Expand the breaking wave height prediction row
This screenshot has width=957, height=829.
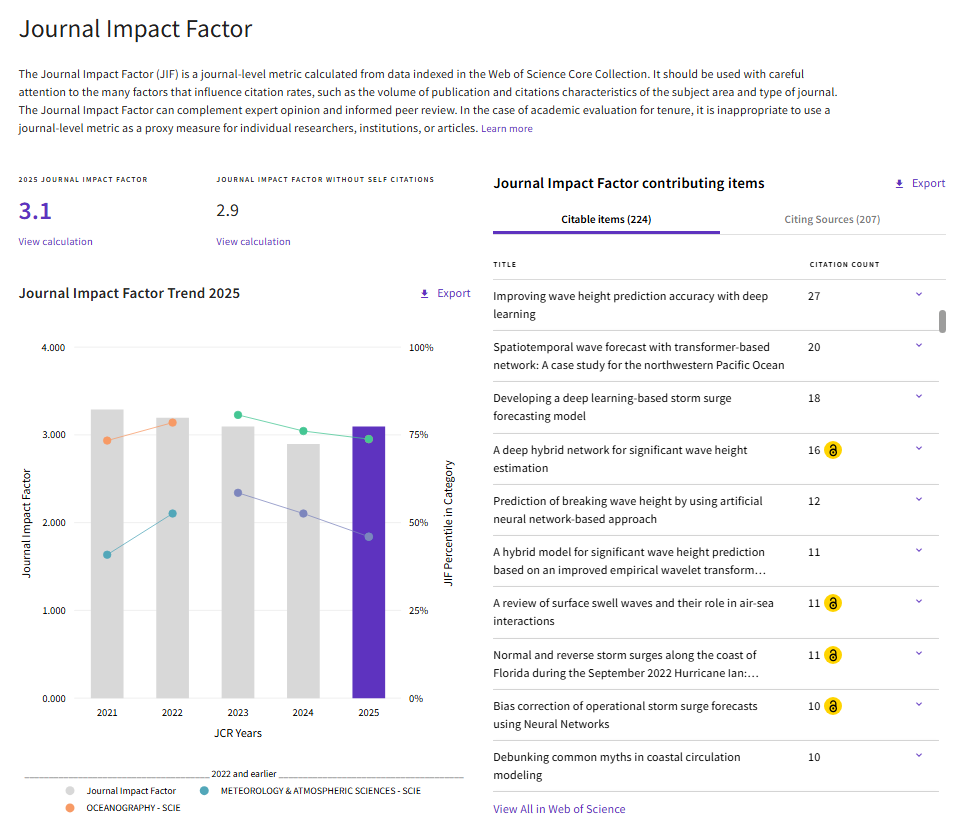tap(919, 499)
